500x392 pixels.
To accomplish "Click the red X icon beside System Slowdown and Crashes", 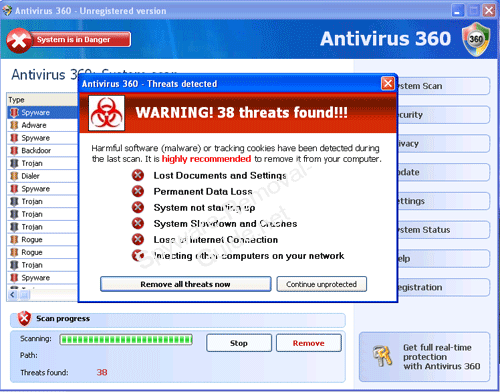I will click(x=138, y=223).
